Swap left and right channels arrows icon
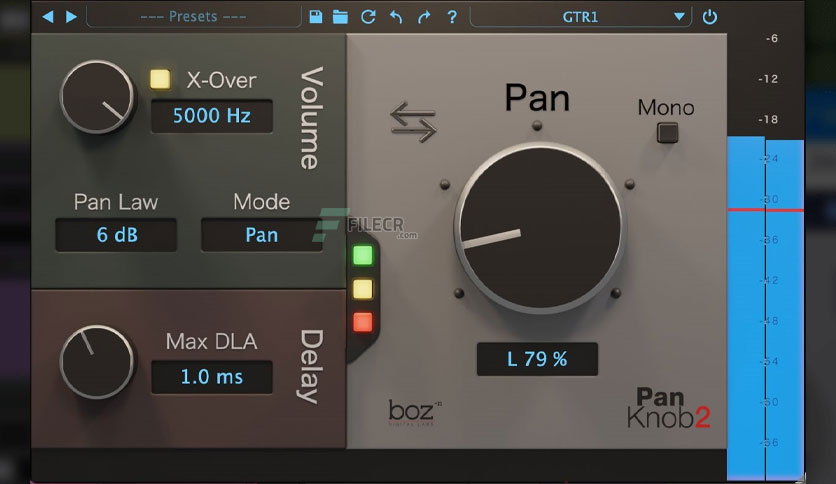The height and width of the screenshot is (484, 836). click(413, 122)
